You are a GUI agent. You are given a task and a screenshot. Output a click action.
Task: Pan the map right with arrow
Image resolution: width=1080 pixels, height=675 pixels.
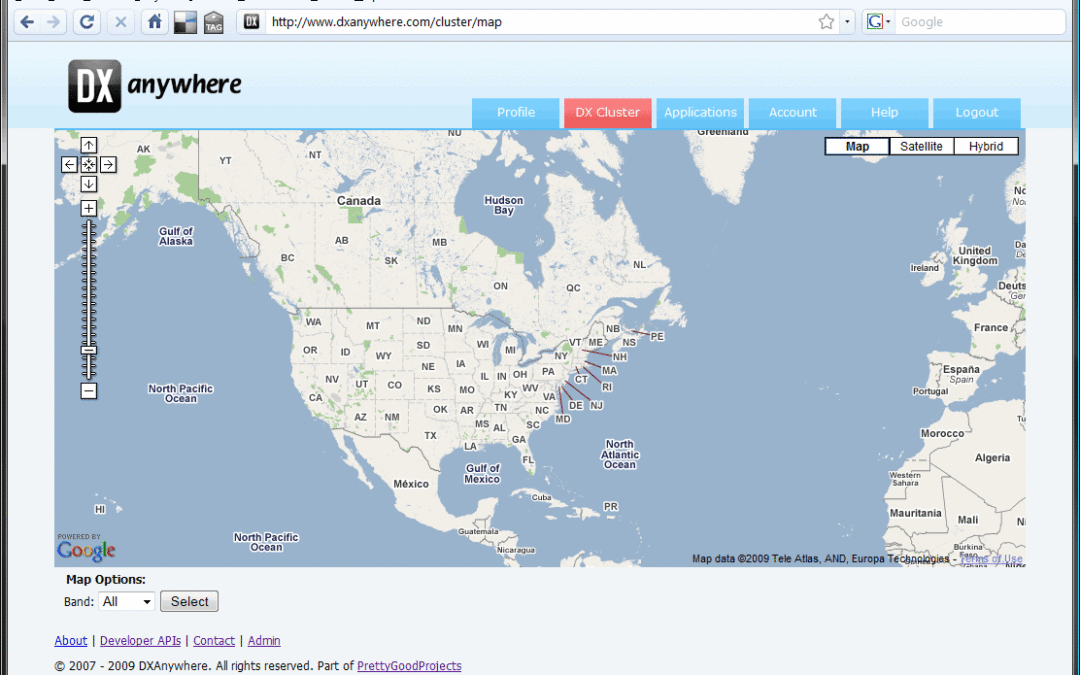coord(108,165)
